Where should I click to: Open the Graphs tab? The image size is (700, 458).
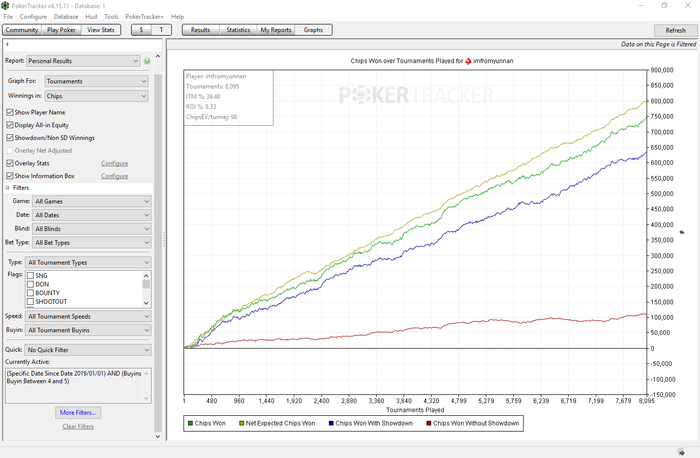(313, 30)
